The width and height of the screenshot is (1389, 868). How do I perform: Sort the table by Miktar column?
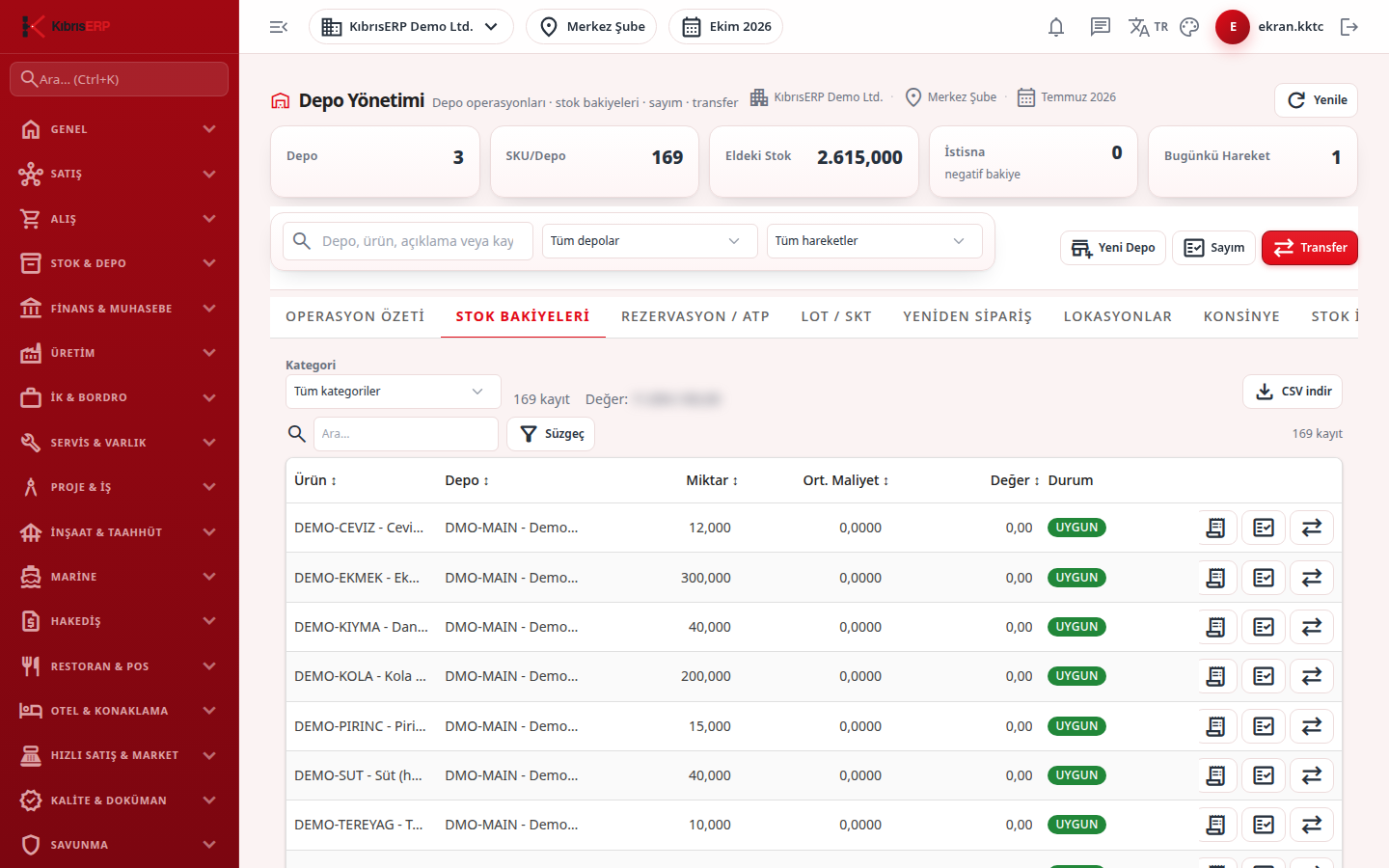click(x=712, y=480)
